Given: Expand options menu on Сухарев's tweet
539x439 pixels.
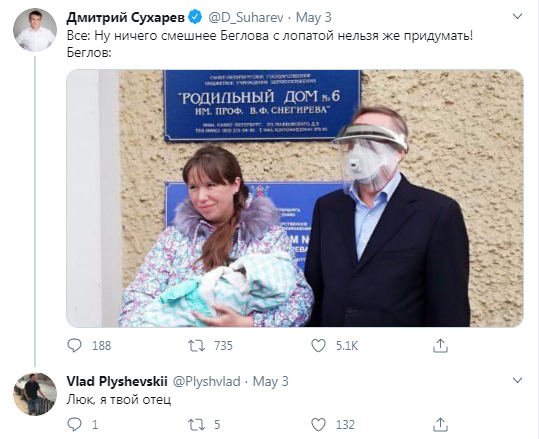Looking at the screenshot, I should tap(517, 16).
